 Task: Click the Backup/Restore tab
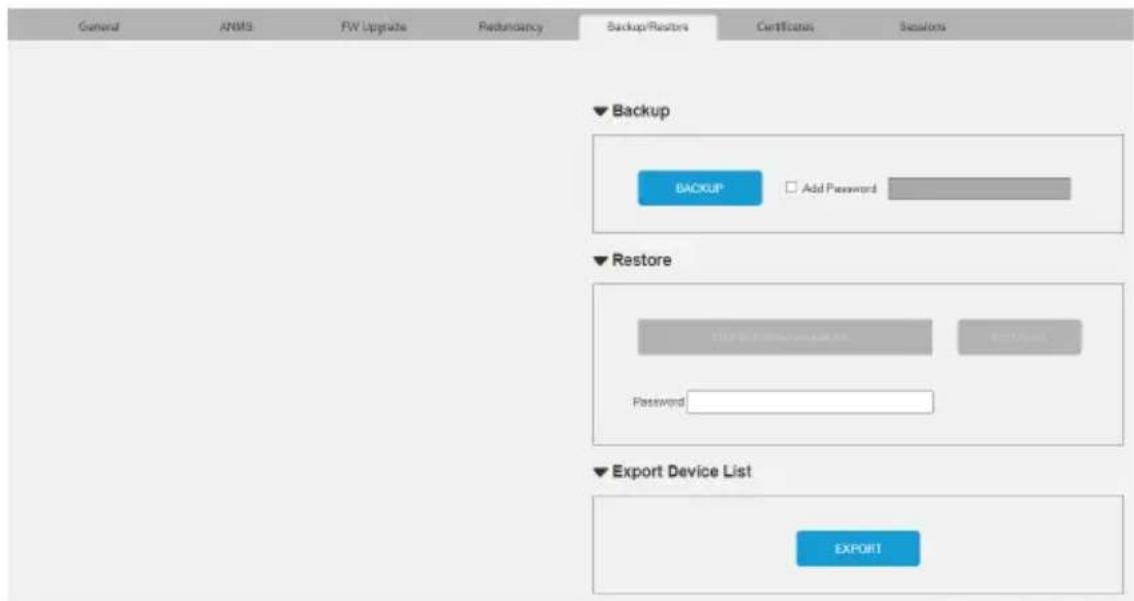point(648,27)
